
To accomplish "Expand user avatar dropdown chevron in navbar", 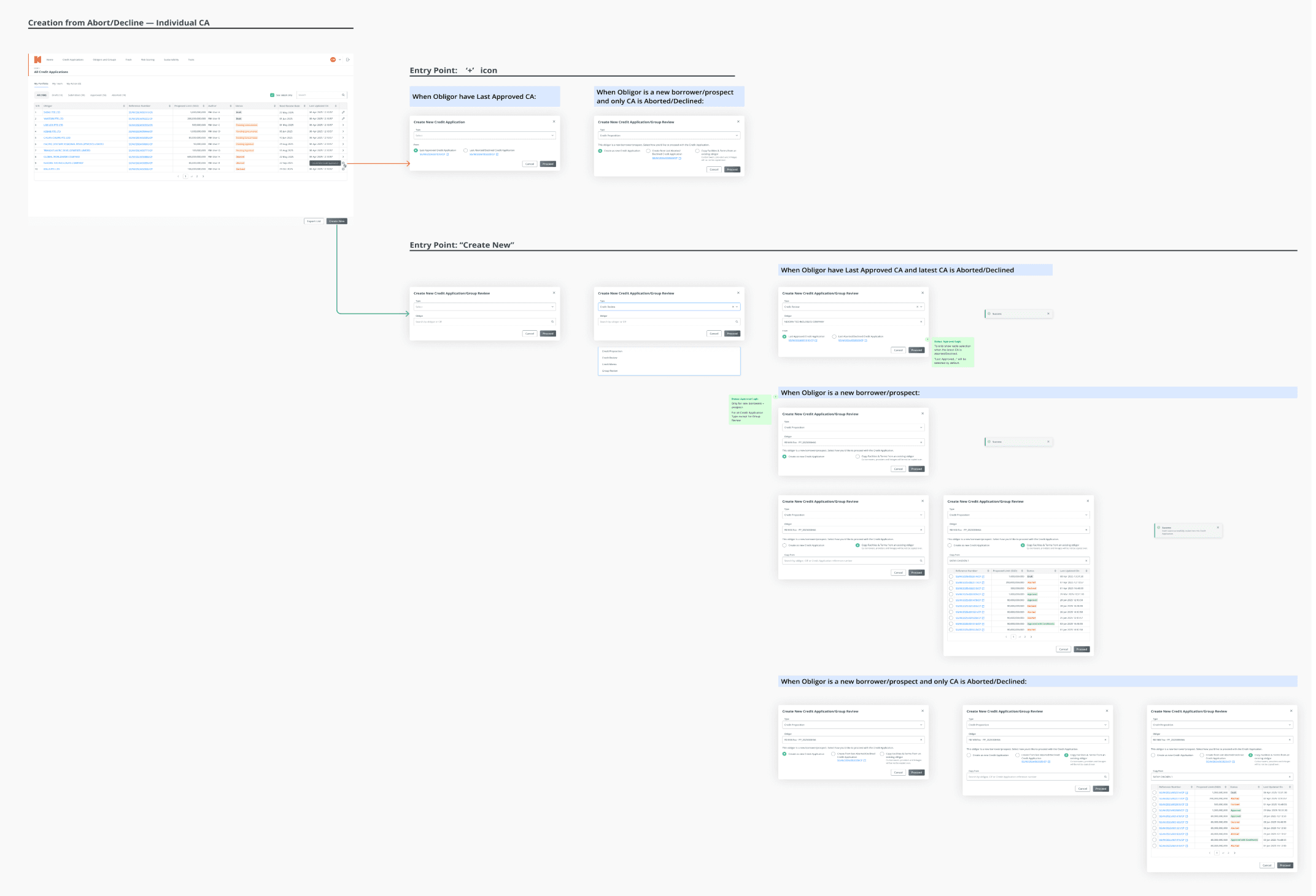I will click(339, 60).
